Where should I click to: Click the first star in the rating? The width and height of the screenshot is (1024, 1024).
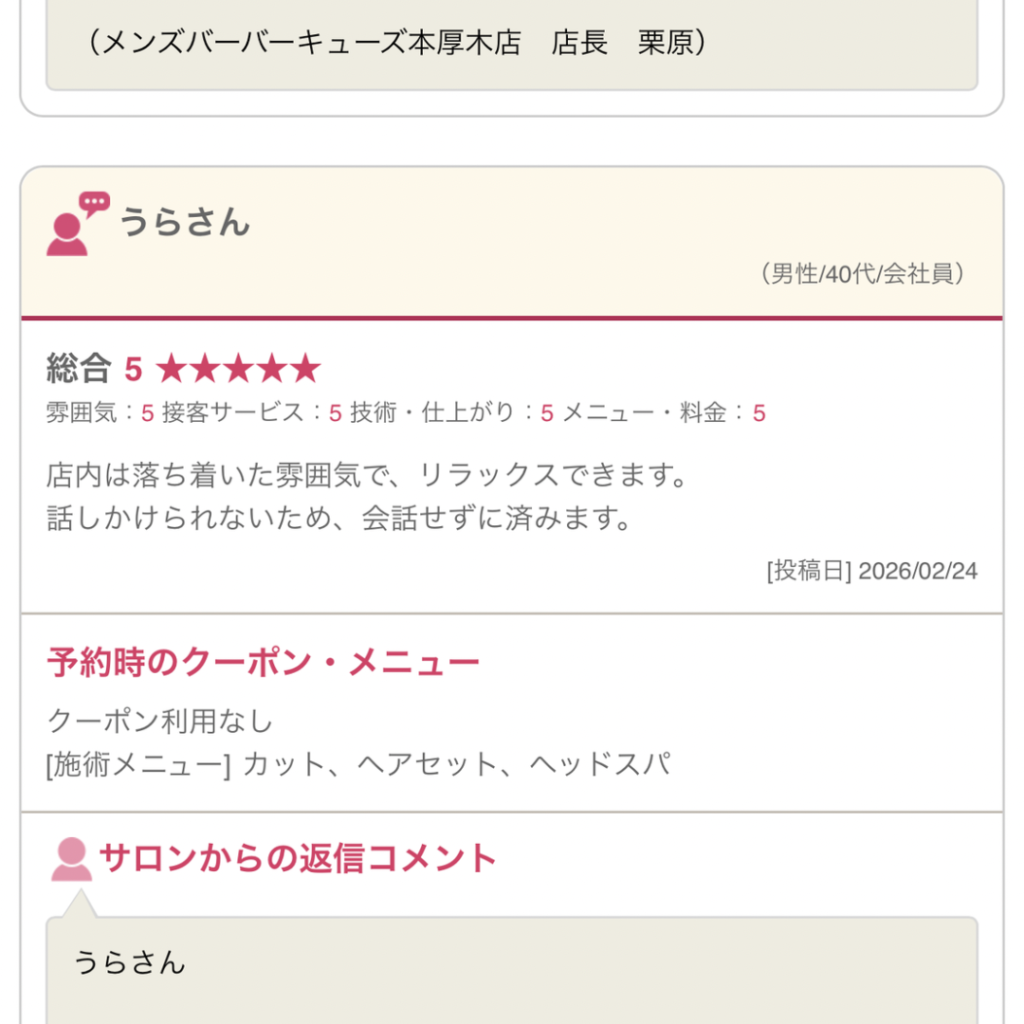(172, 369)
